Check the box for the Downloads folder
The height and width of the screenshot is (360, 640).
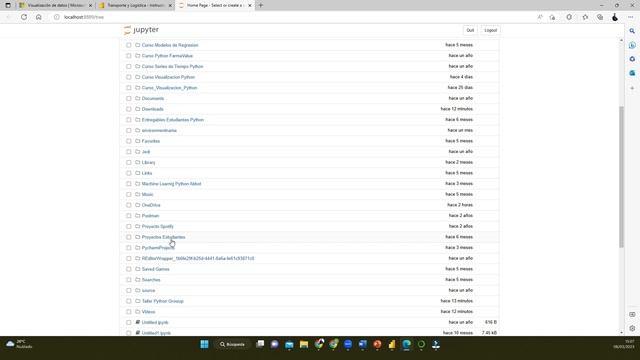click(129, 109)
